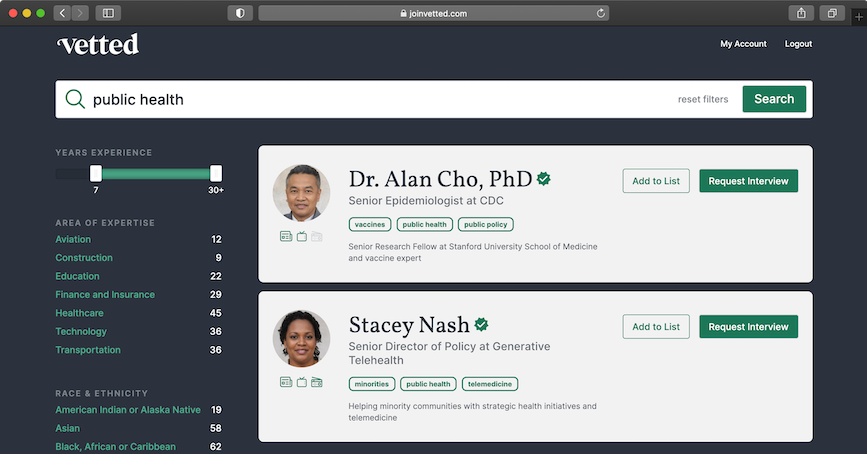Screen dimensions: 867x454
Task: Click the TV icon under Alan Cho's photo
Action: 301,237
